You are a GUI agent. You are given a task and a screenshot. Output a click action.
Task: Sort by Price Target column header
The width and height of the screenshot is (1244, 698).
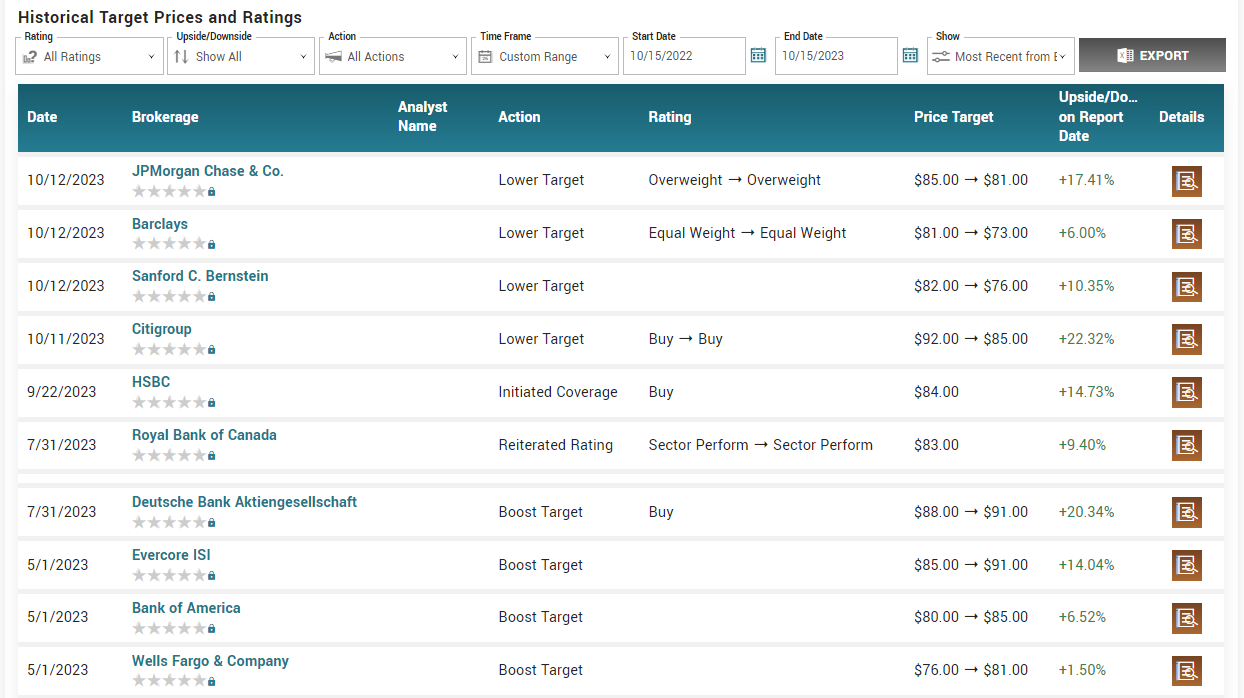pos(953,117)
